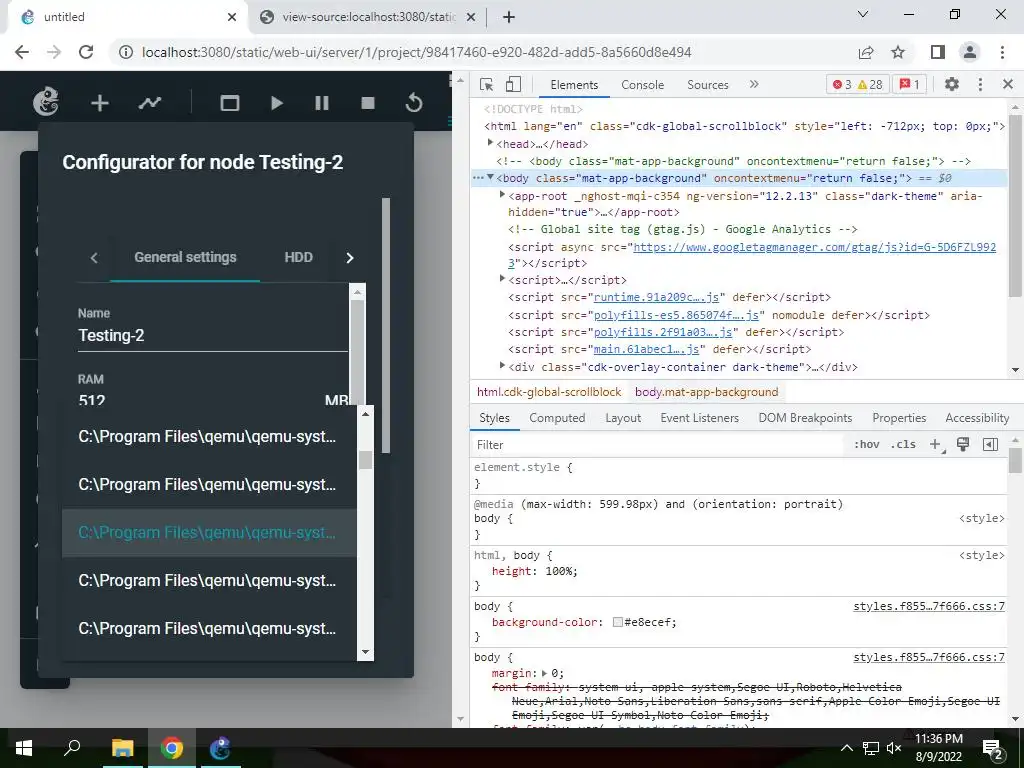Activate the DevTools inspect element picker
The width and height of the screenshot is (1024, 768).
coord(487,84)
